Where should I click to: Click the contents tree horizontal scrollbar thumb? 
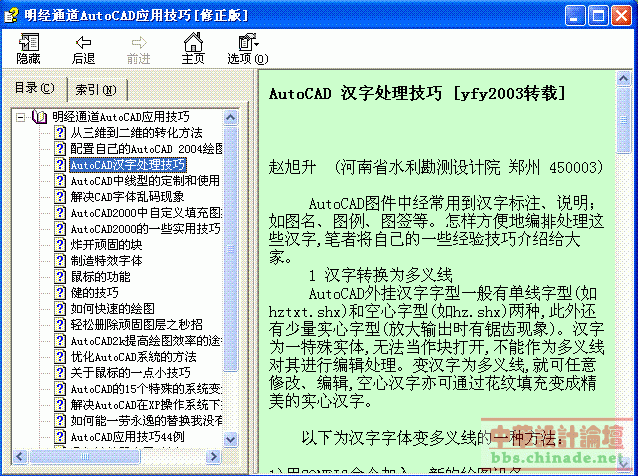(85, 456)
